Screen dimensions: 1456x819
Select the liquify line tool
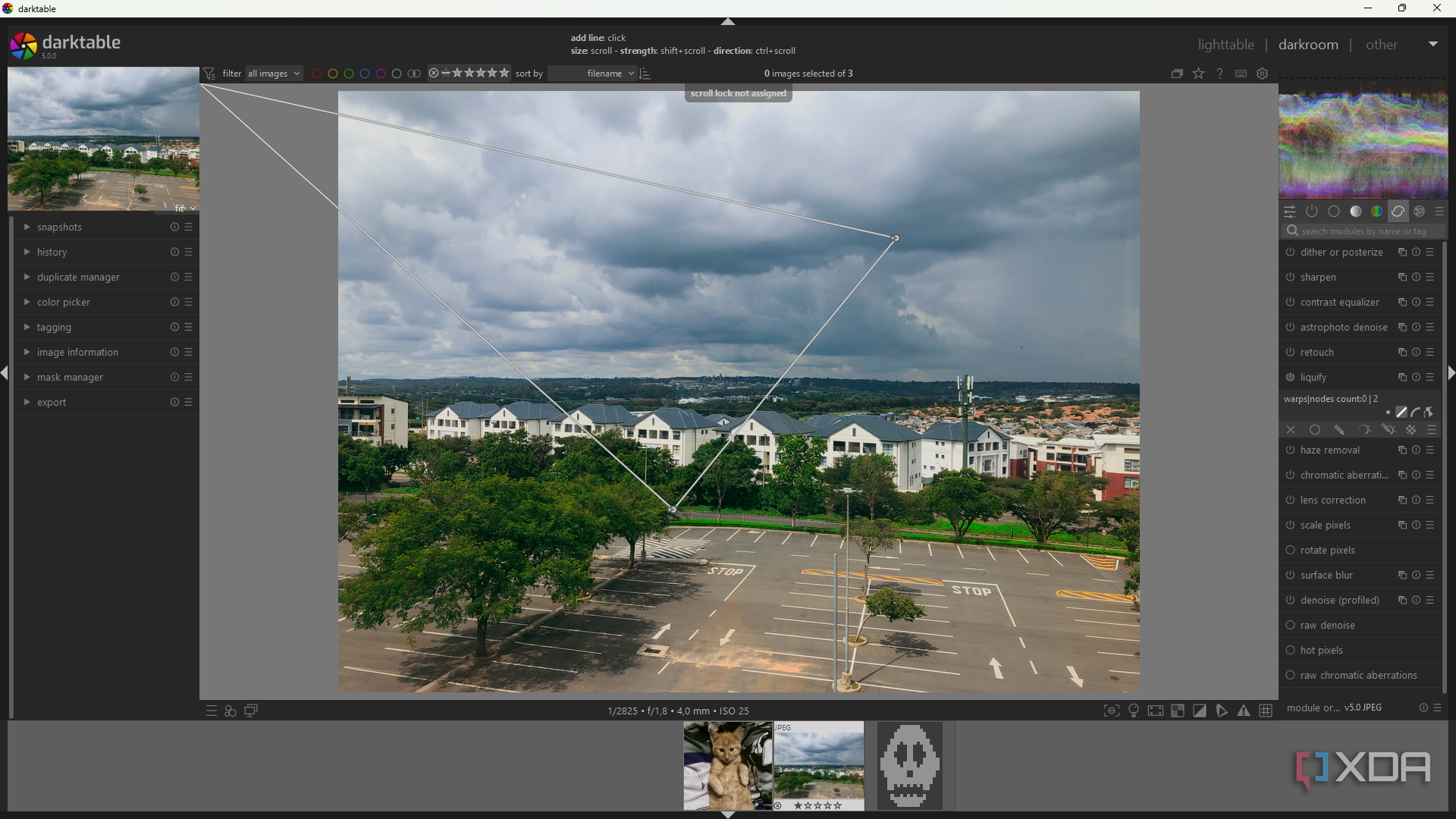(1401, 413)
